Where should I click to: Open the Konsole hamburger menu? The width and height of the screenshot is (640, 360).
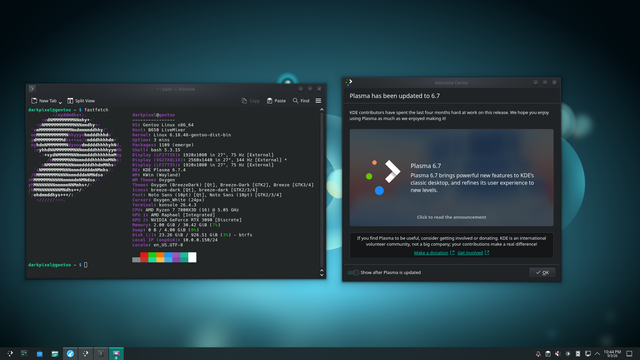click(318, 101)
